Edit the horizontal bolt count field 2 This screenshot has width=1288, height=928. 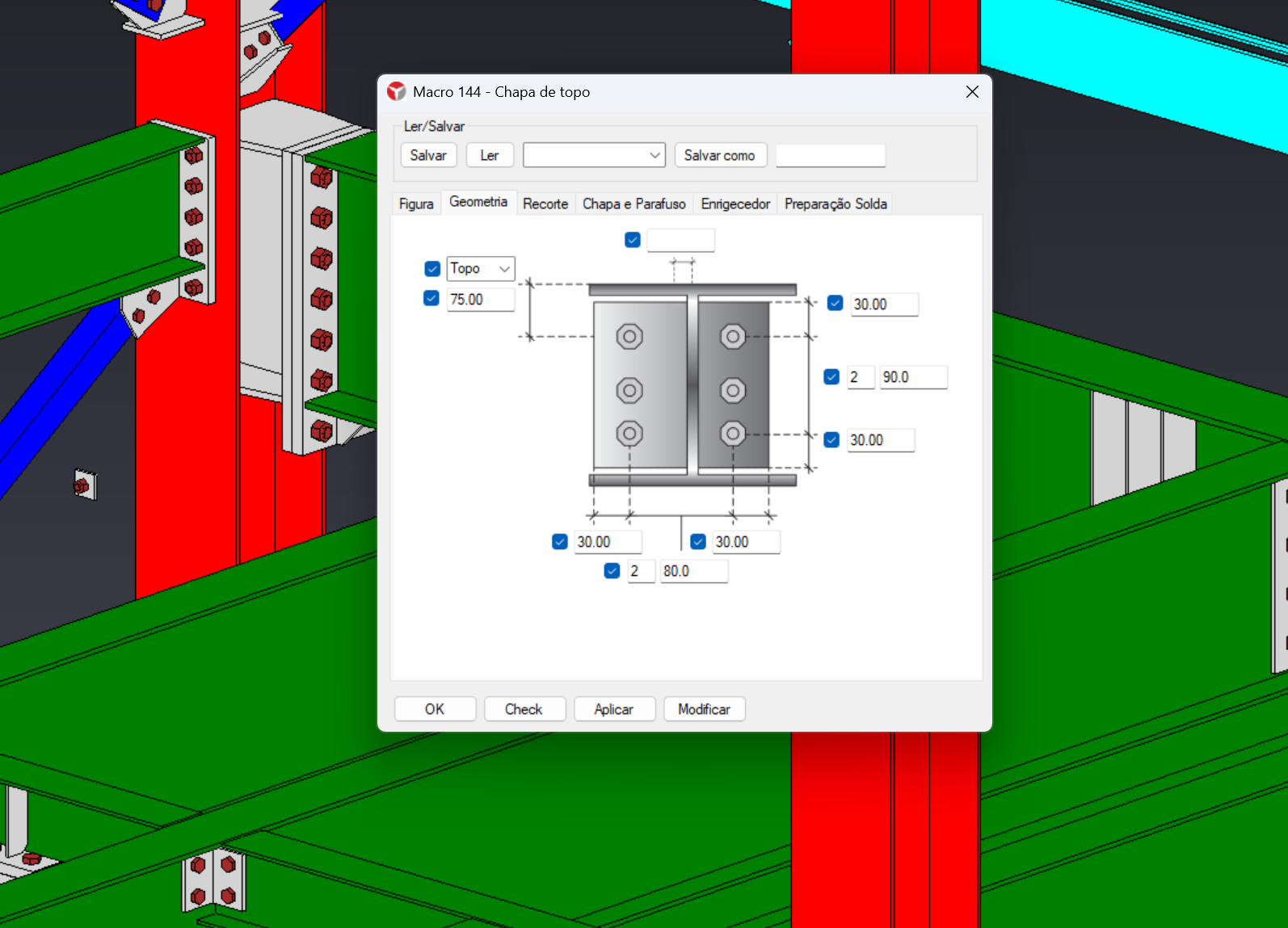coord(642,571)
